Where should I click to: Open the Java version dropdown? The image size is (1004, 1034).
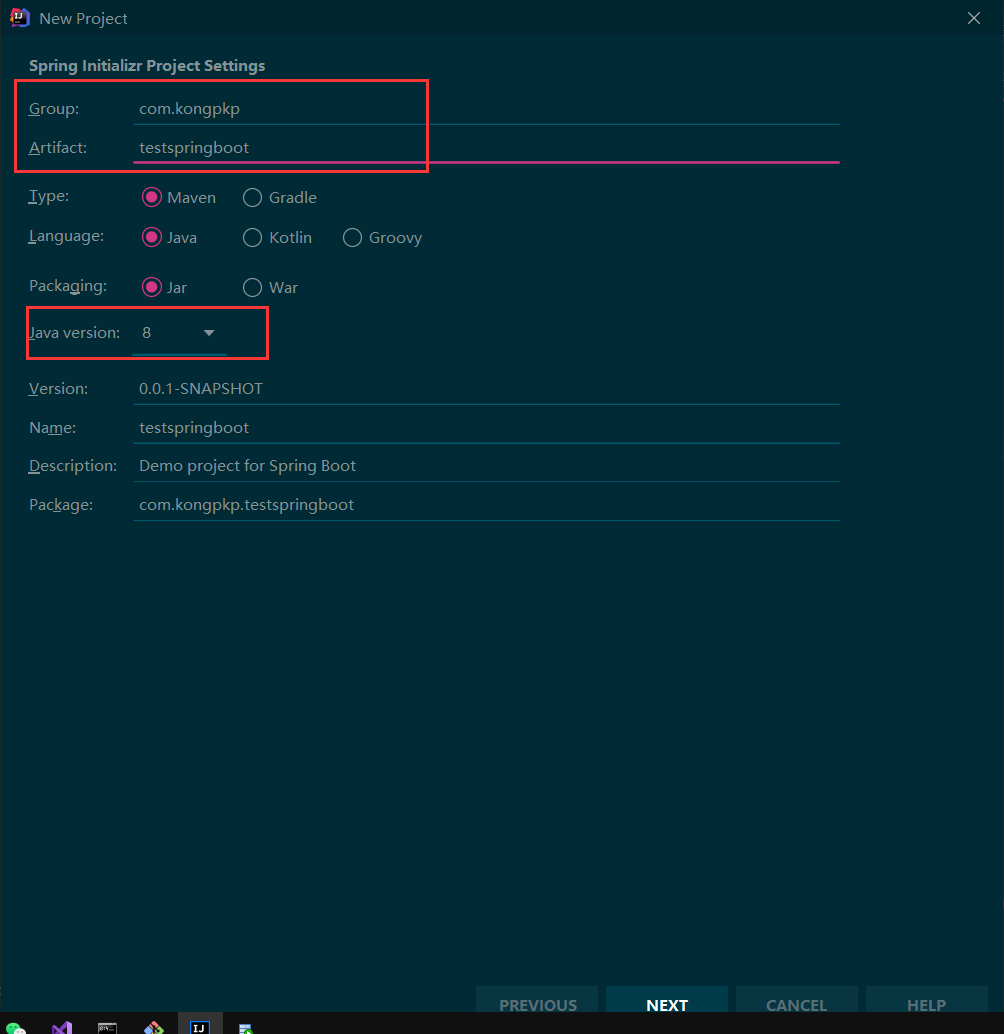pyautogui.click(x=179, y=333)
